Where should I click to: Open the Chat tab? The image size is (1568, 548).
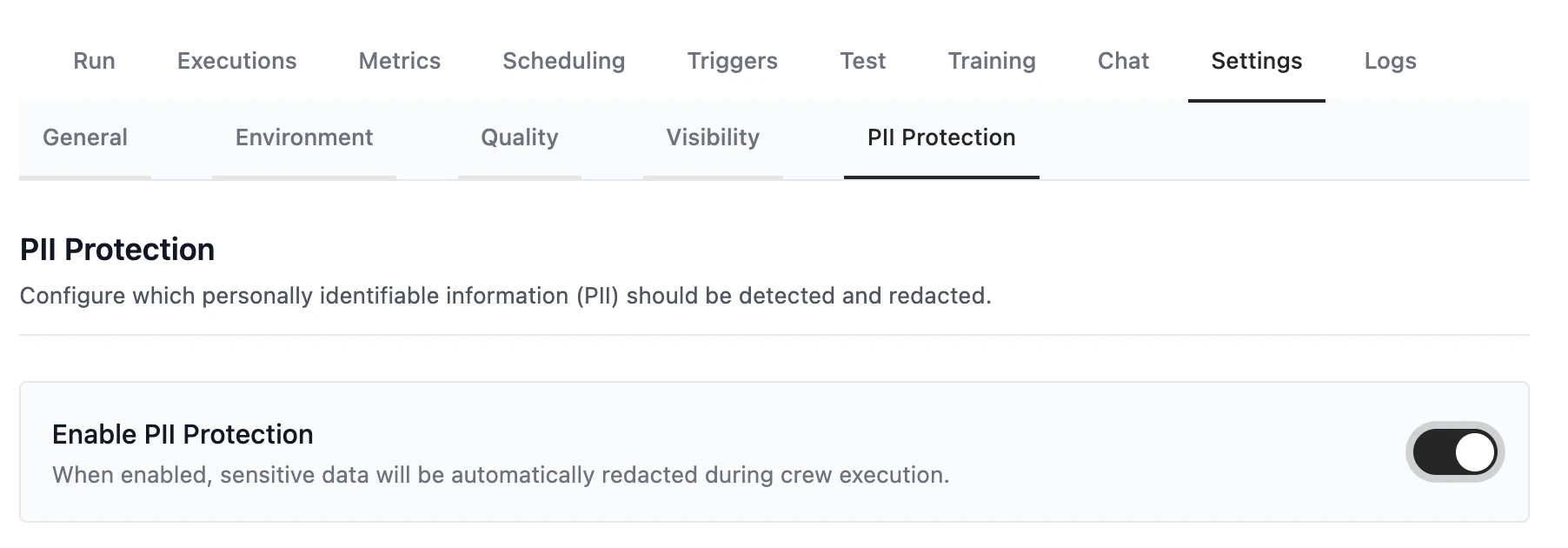tap(1124, 61)
